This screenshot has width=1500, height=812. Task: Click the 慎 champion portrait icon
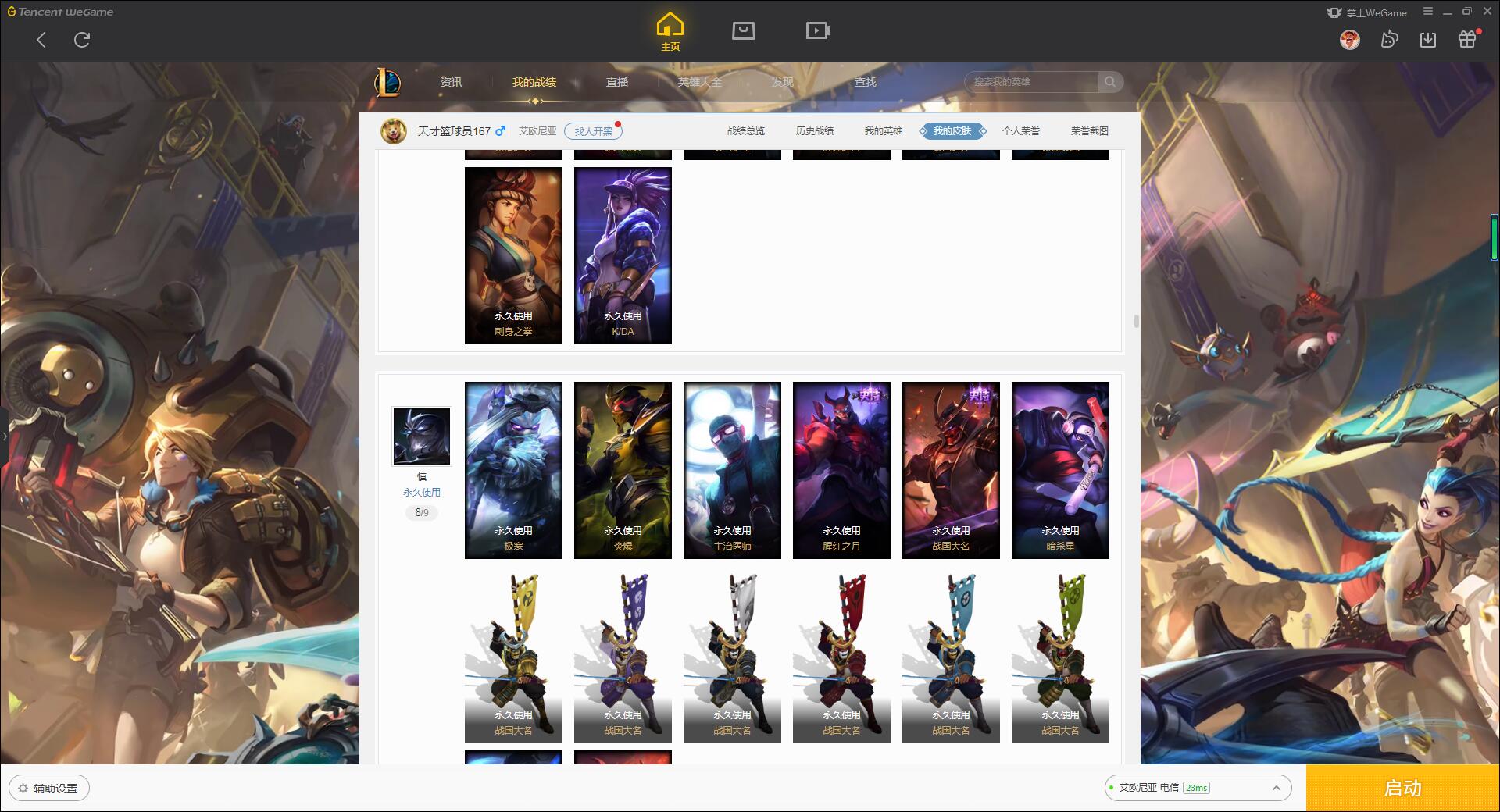(422, 436)
